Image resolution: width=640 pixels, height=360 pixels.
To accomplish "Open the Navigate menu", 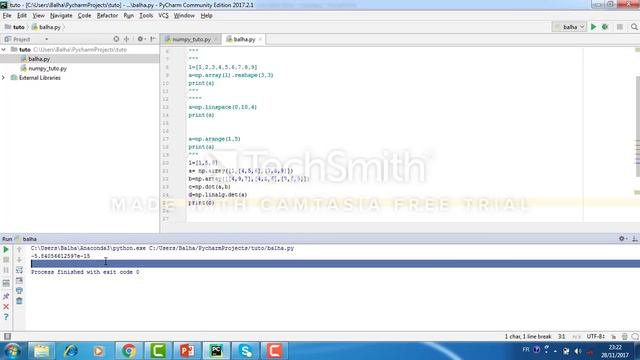I will [61, 16].
